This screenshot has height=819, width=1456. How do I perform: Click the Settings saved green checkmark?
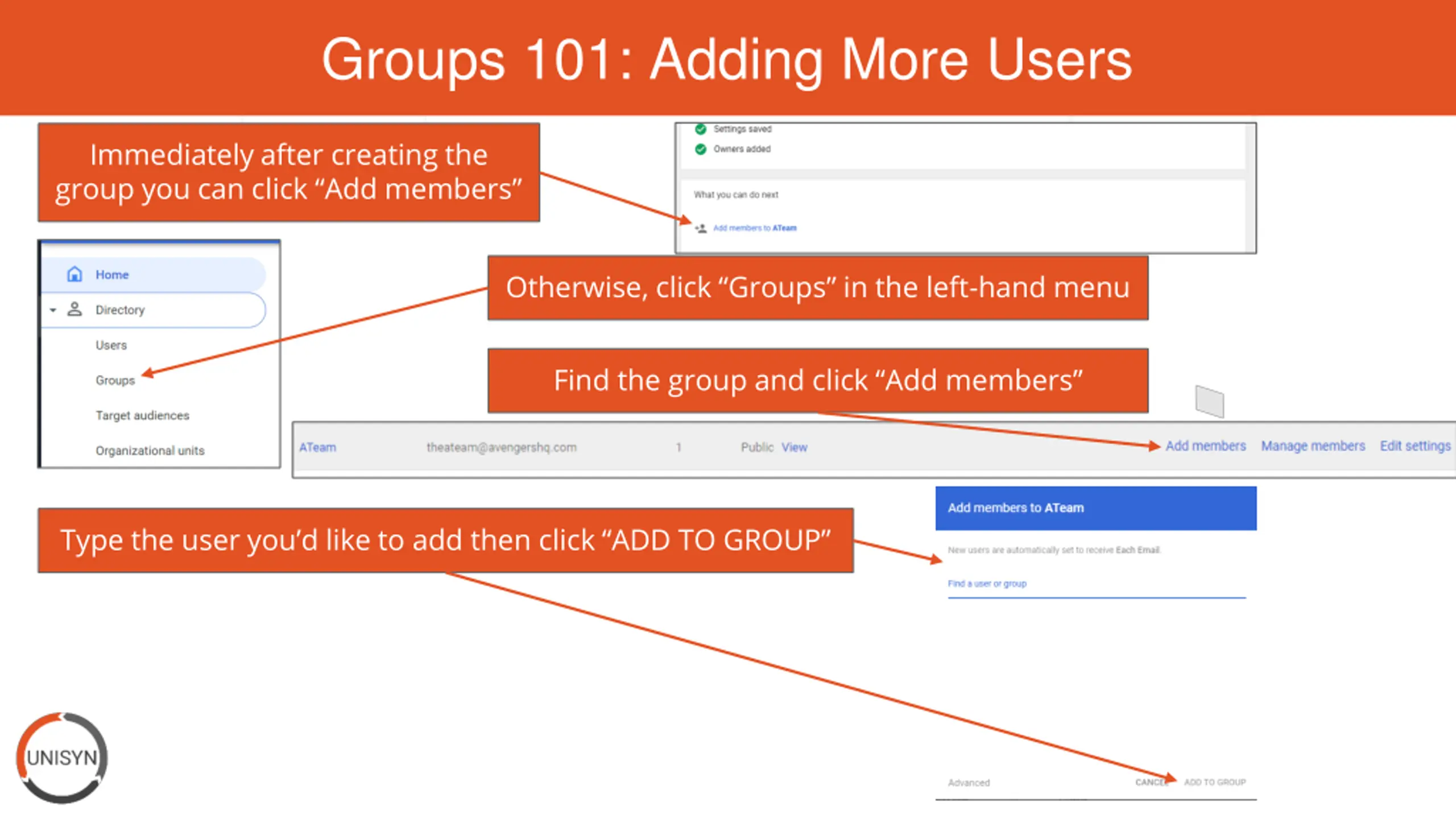coord(701,129)
